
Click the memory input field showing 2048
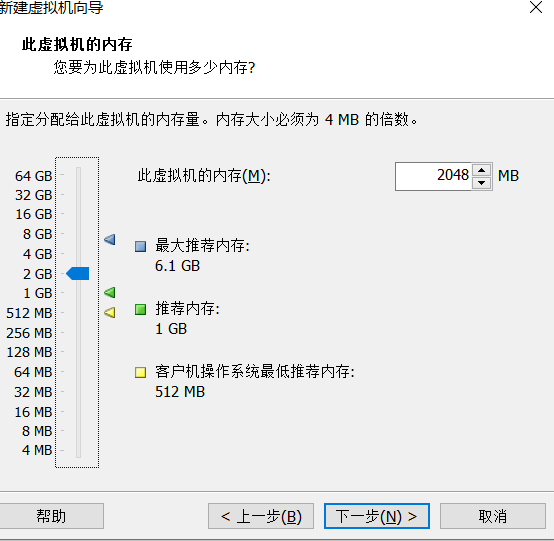tap(434, 176)
